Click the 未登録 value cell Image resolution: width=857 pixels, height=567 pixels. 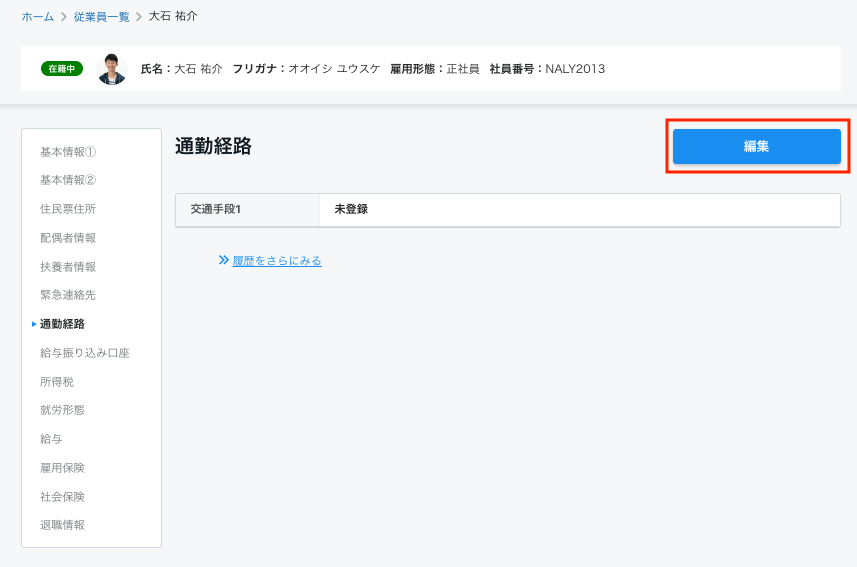coord(579,209)
